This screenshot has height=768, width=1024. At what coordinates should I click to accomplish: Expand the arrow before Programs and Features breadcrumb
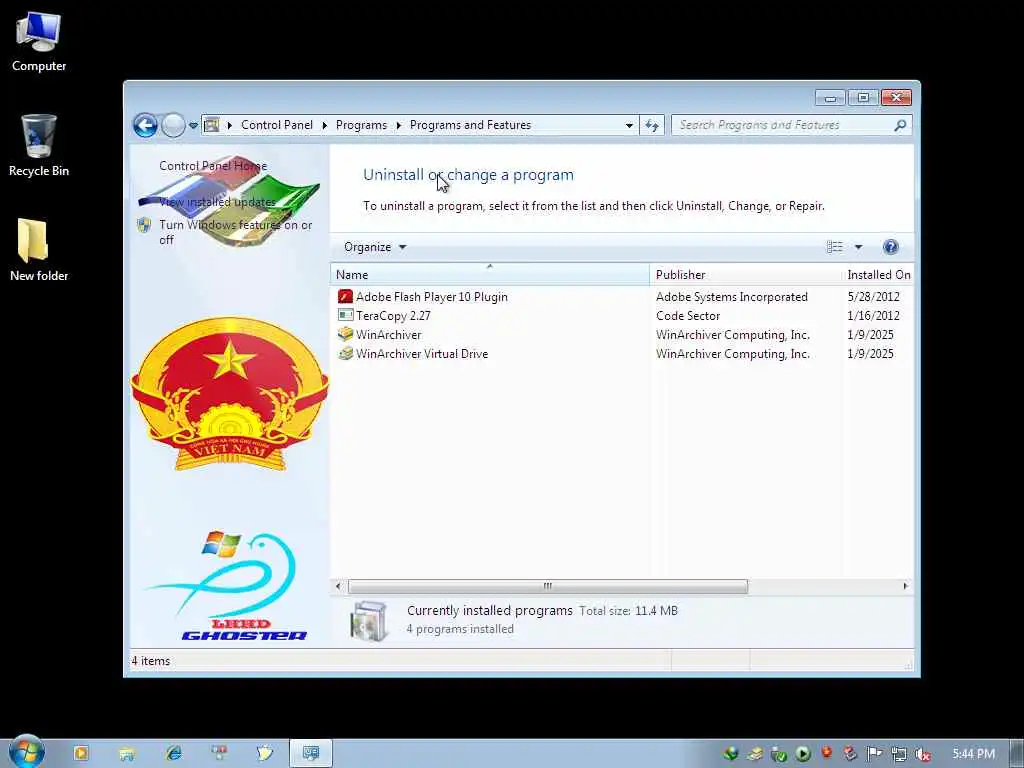(x=398, y=125)
